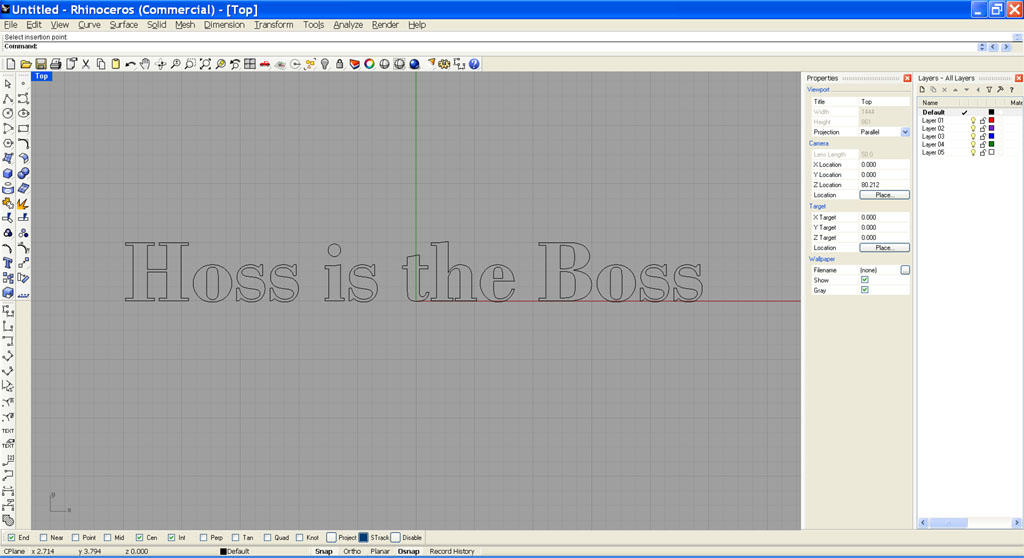The image size is (1024, 558).
Task: Enable the Point osnap checkbox
Action: (75, 538)
